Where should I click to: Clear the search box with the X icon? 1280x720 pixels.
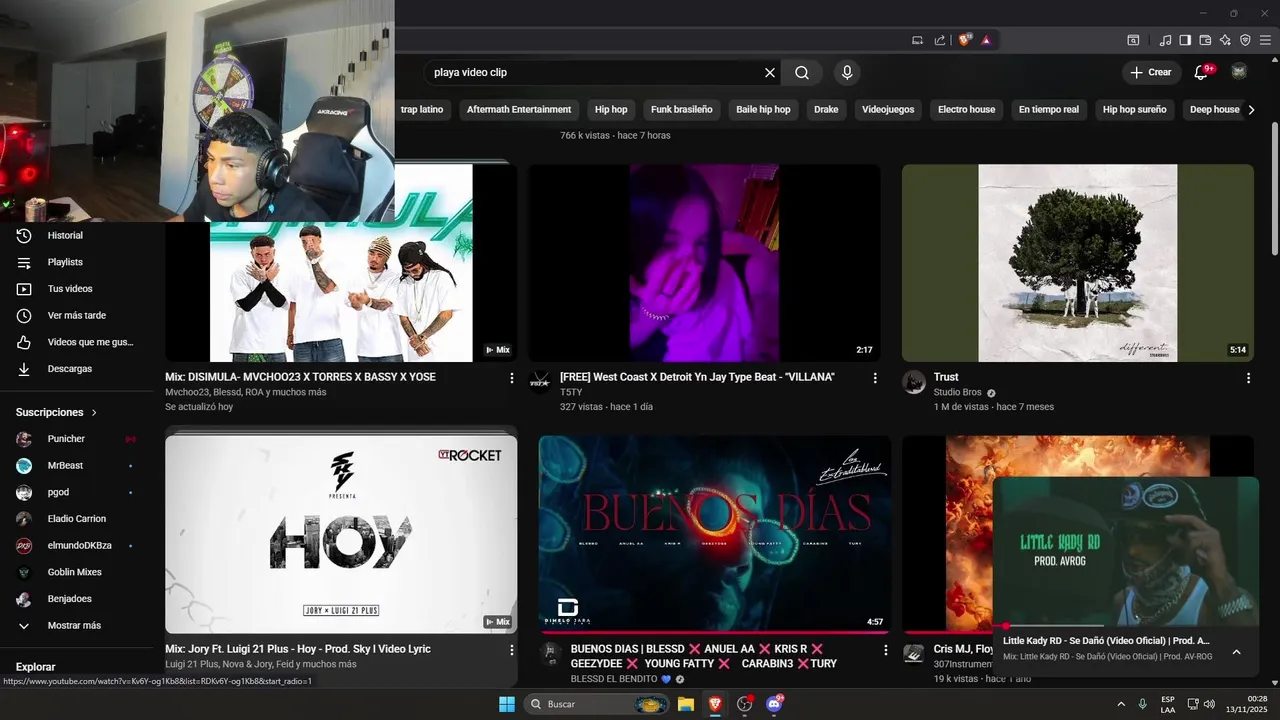(x=770, y=72)
